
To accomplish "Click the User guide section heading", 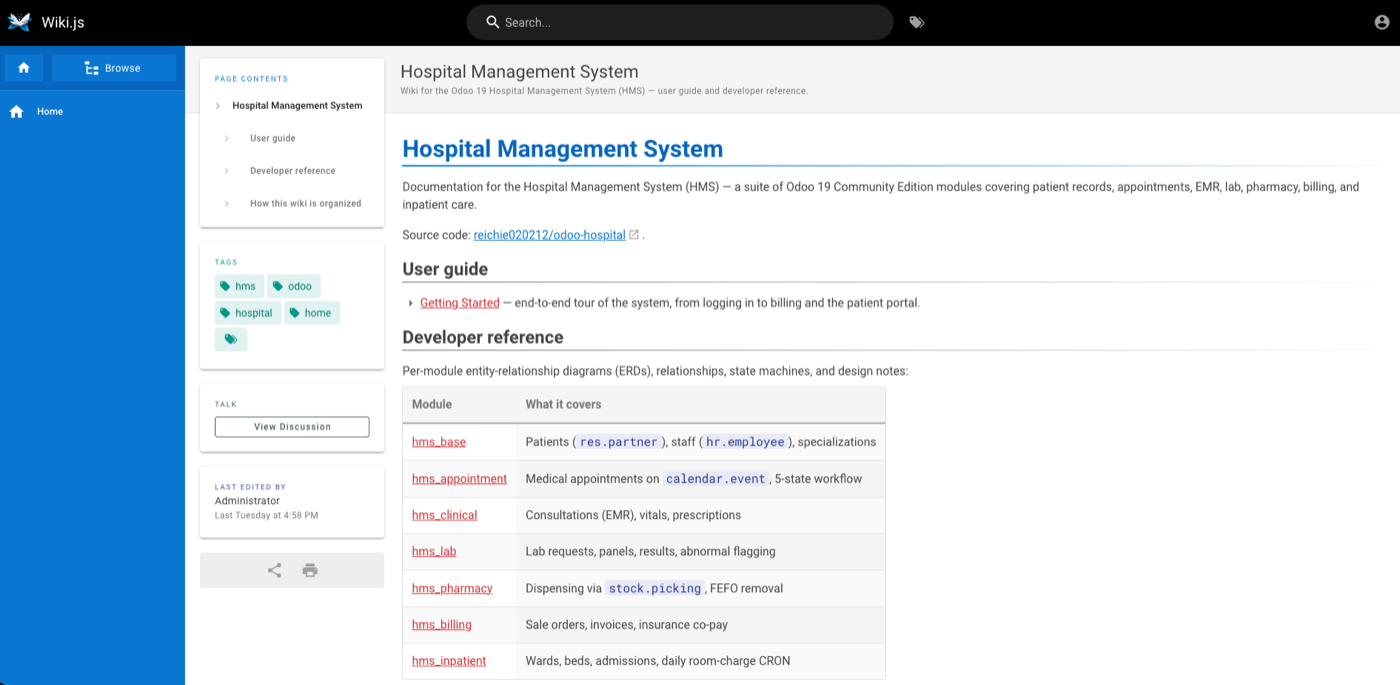I will 445,269.
